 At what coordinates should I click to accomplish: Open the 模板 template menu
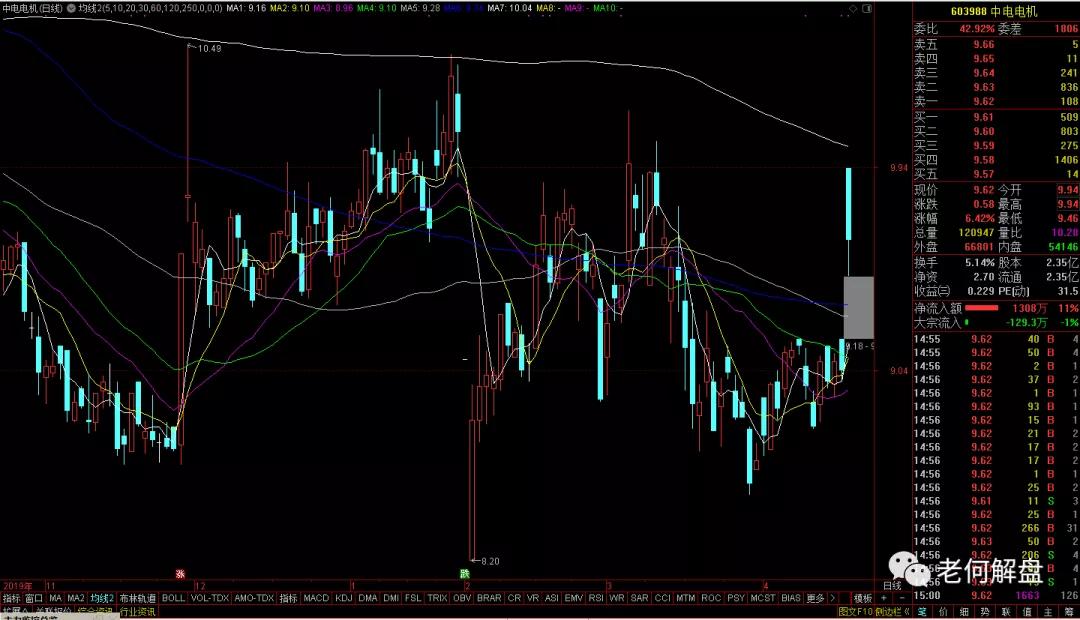[x=862, y=598]
